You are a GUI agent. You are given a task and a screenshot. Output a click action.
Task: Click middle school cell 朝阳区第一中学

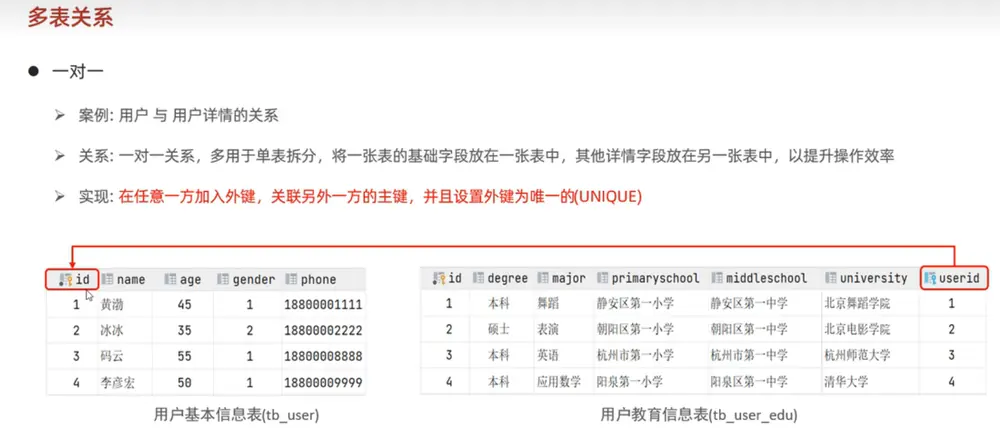click(749, 330)
